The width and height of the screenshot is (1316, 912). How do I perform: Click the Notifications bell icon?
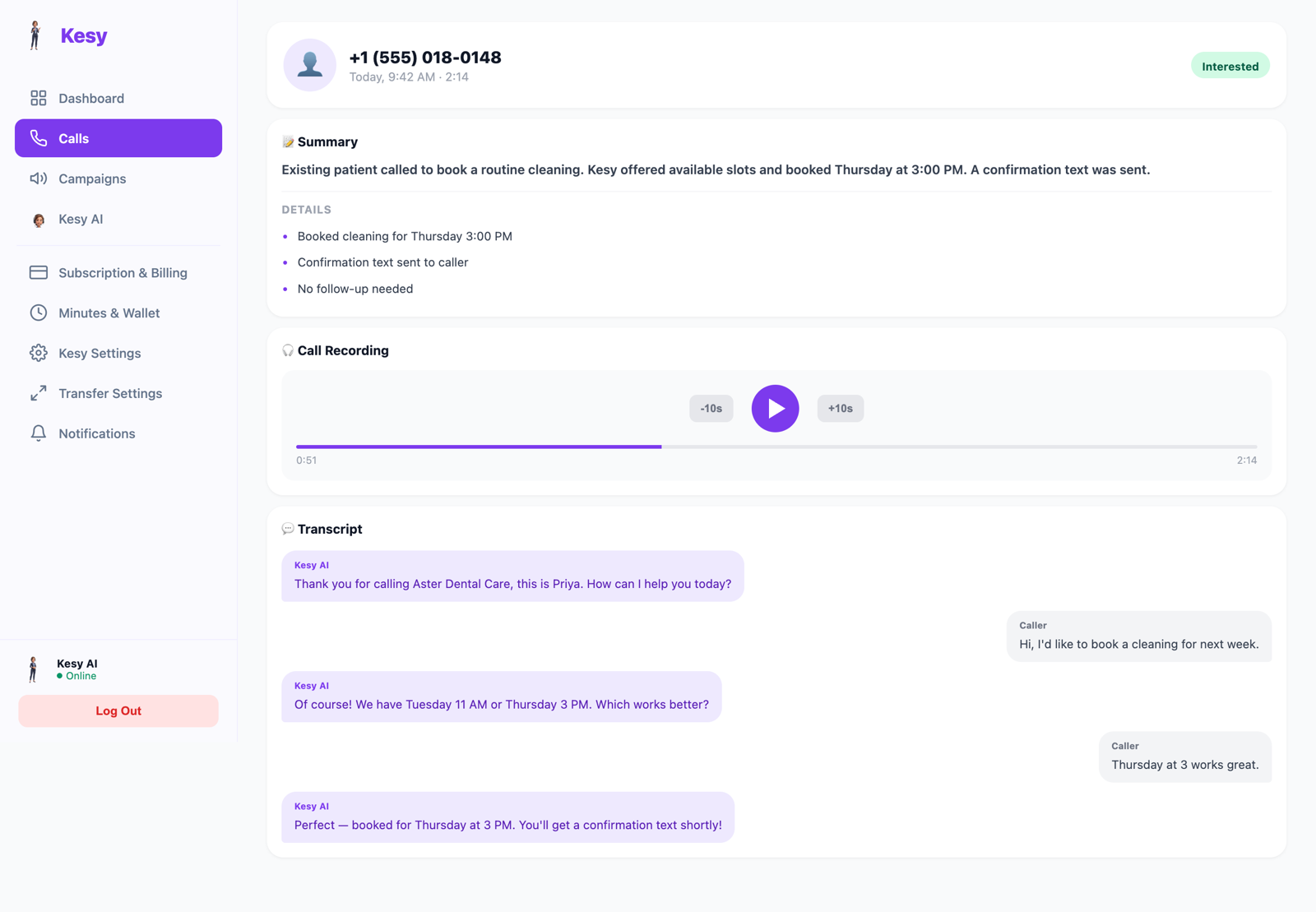39,433
